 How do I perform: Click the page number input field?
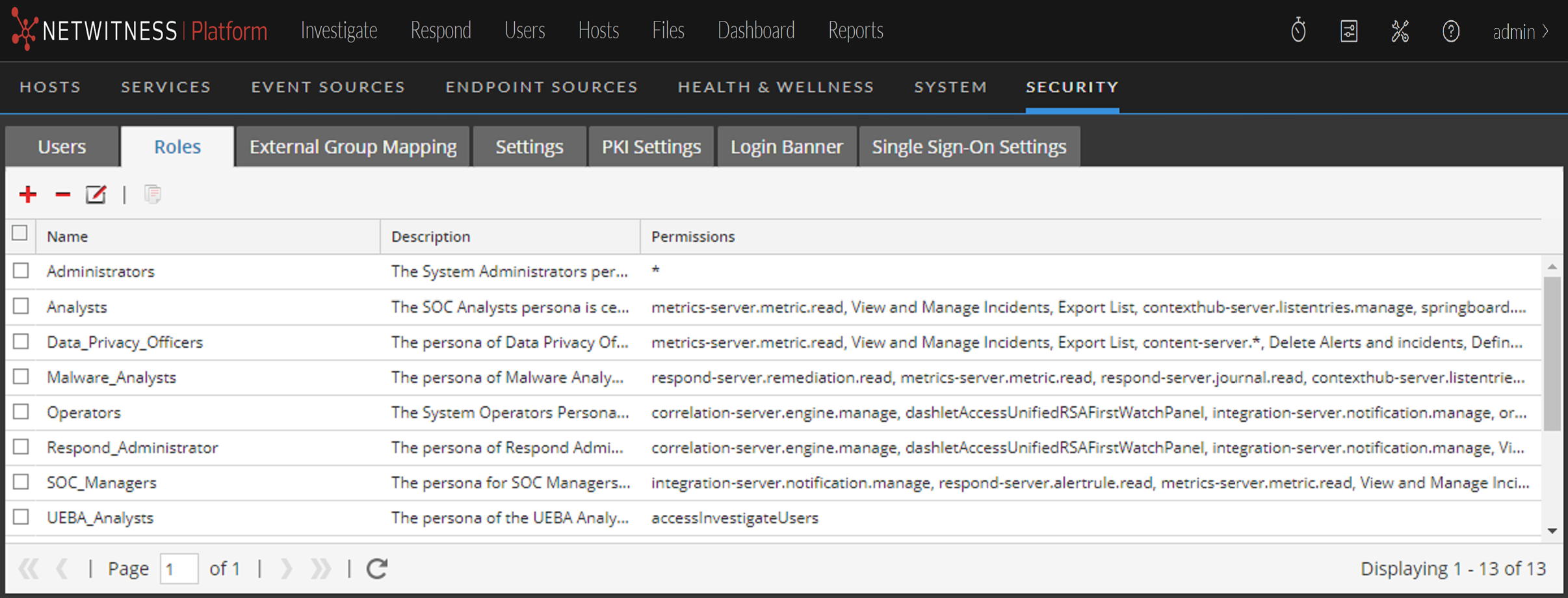[179, 569]
